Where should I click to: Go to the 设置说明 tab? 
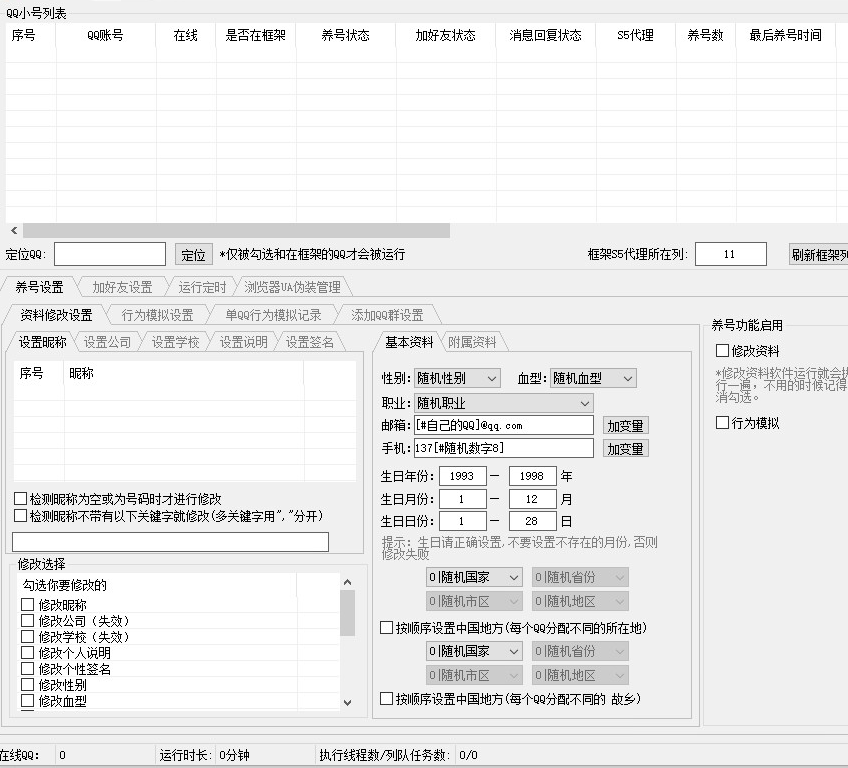point(243,342)
